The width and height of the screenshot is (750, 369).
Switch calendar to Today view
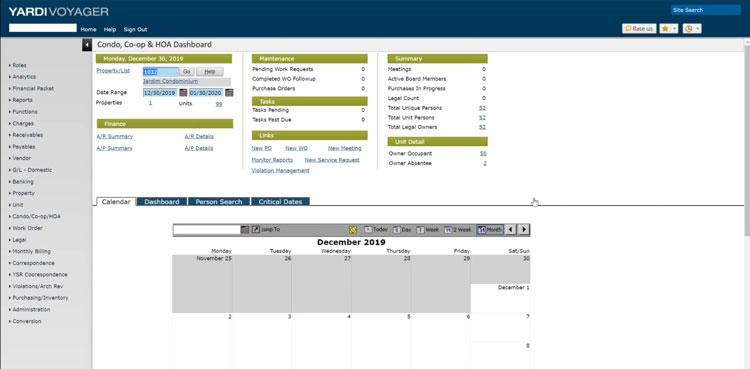[376, 230]
